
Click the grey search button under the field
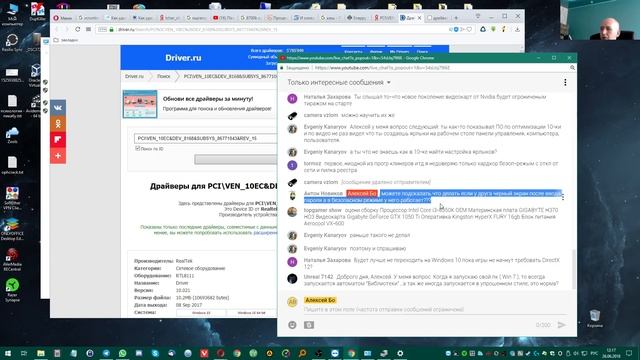(x=236, y=159)
